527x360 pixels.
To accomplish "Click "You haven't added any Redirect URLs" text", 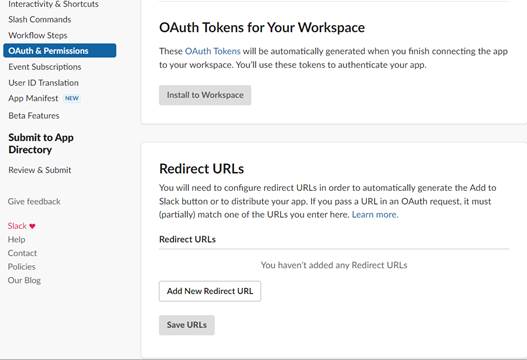I will click(x=334, y=265).
